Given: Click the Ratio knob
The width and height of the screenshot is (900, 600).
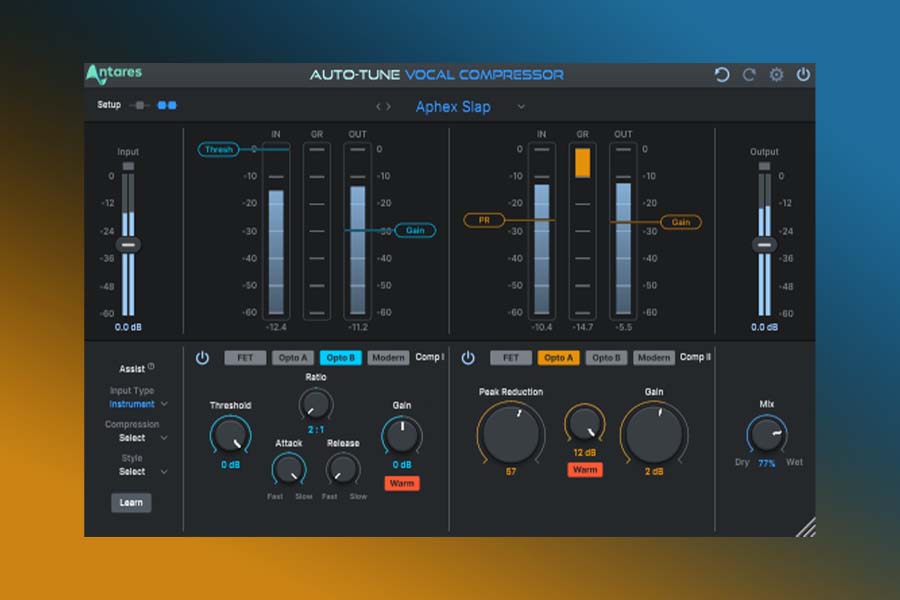Looking at the screenshot, I should [316, 405].
